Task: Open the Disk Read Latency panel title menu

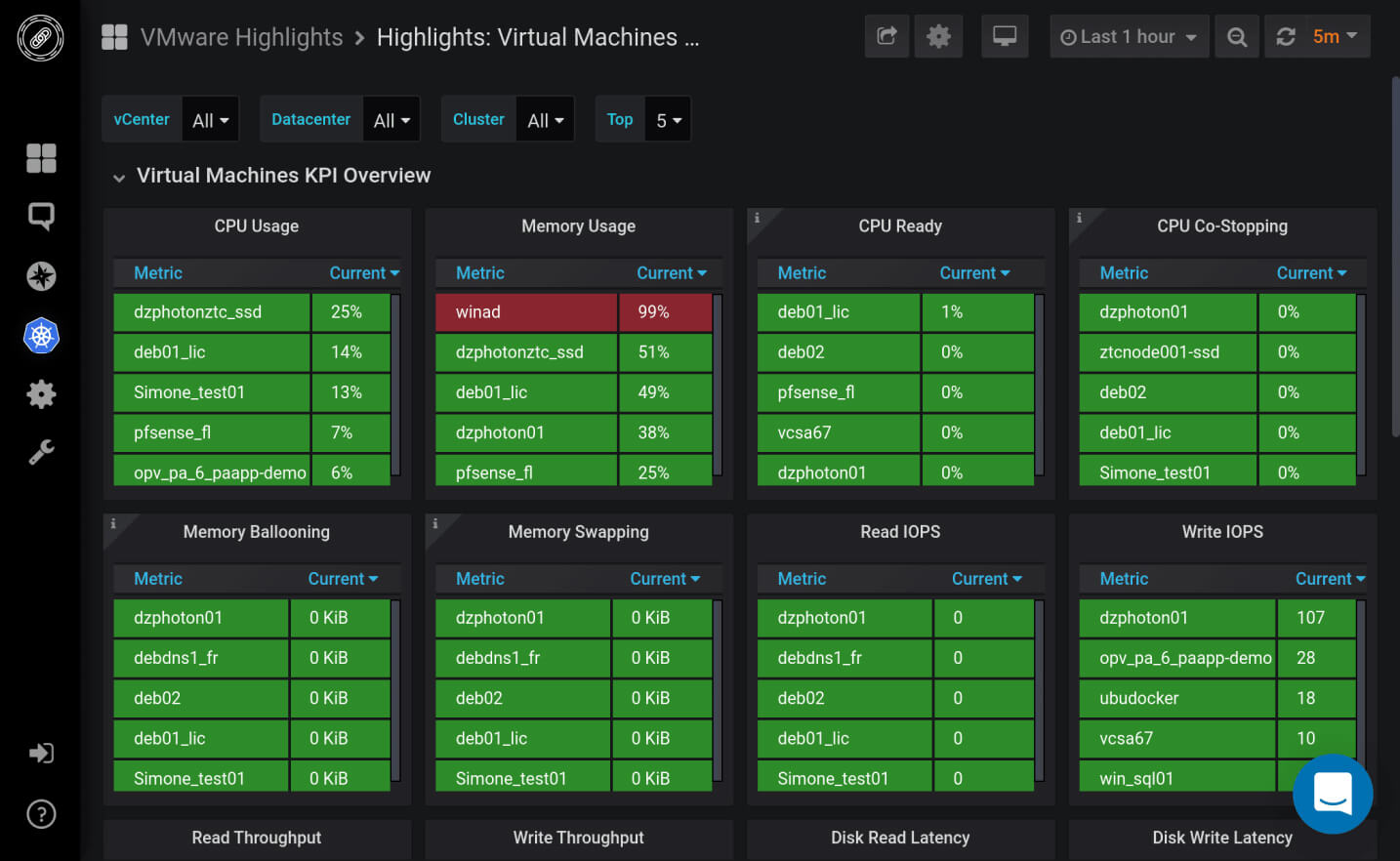Action: pyautogui.click(x=900, y=838)
